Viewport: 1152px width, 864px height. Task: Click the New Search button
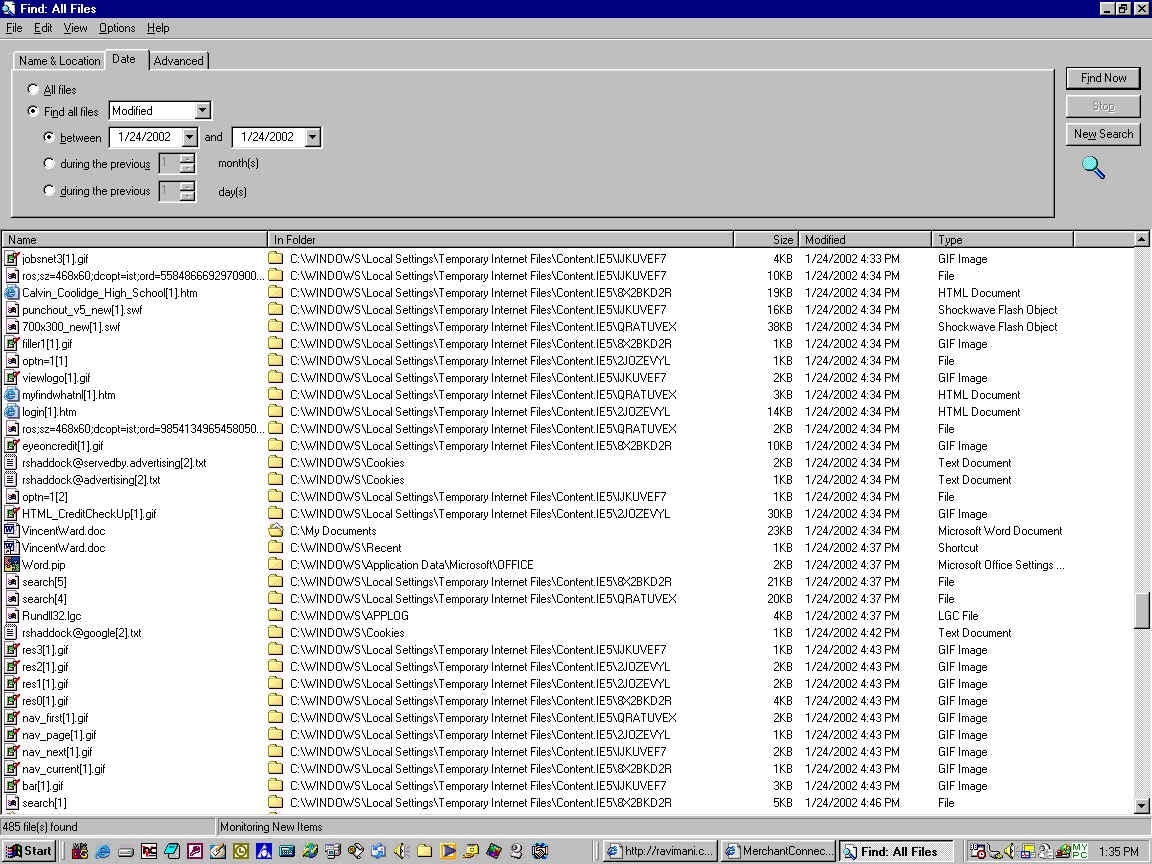click(x=1103, y=134)
